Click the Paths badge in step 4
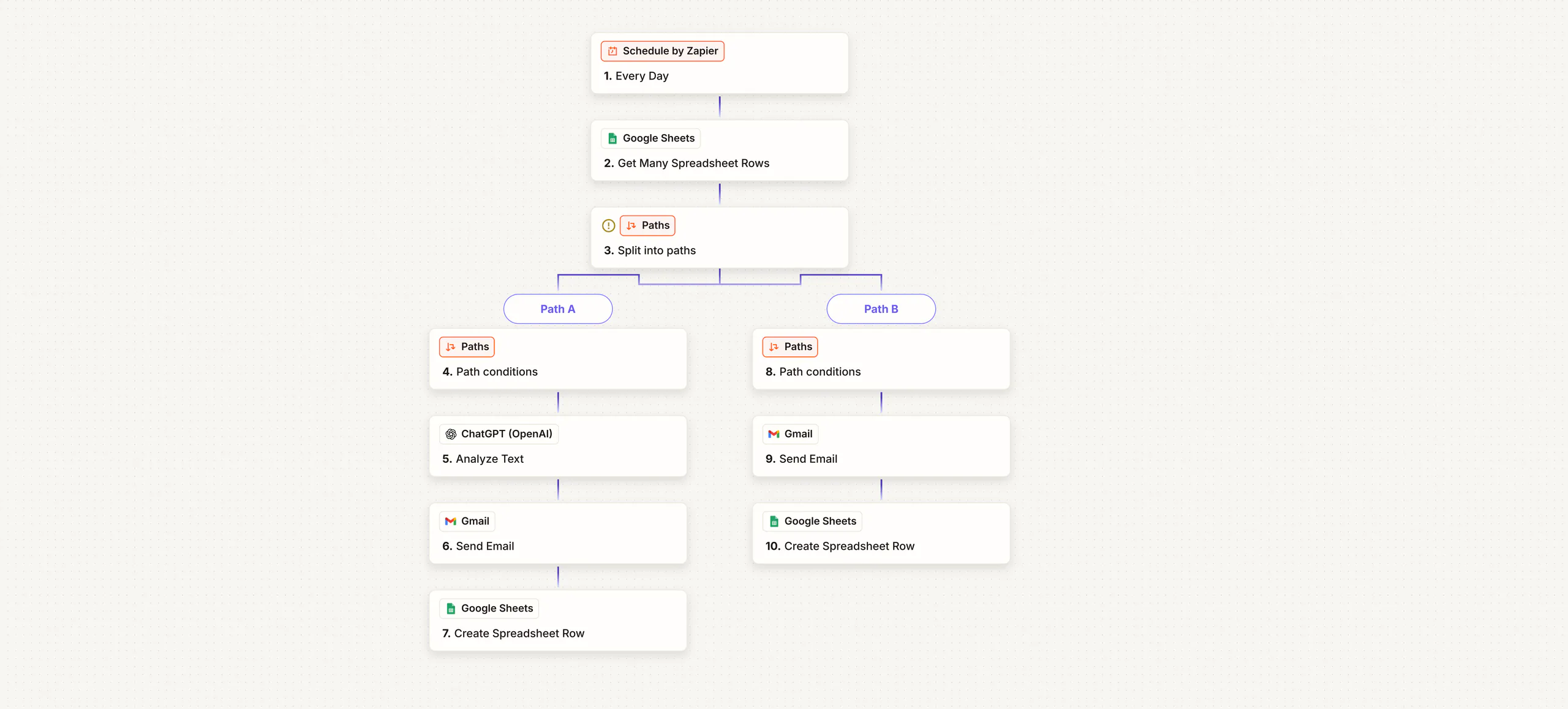 click(x=467, y=347)
